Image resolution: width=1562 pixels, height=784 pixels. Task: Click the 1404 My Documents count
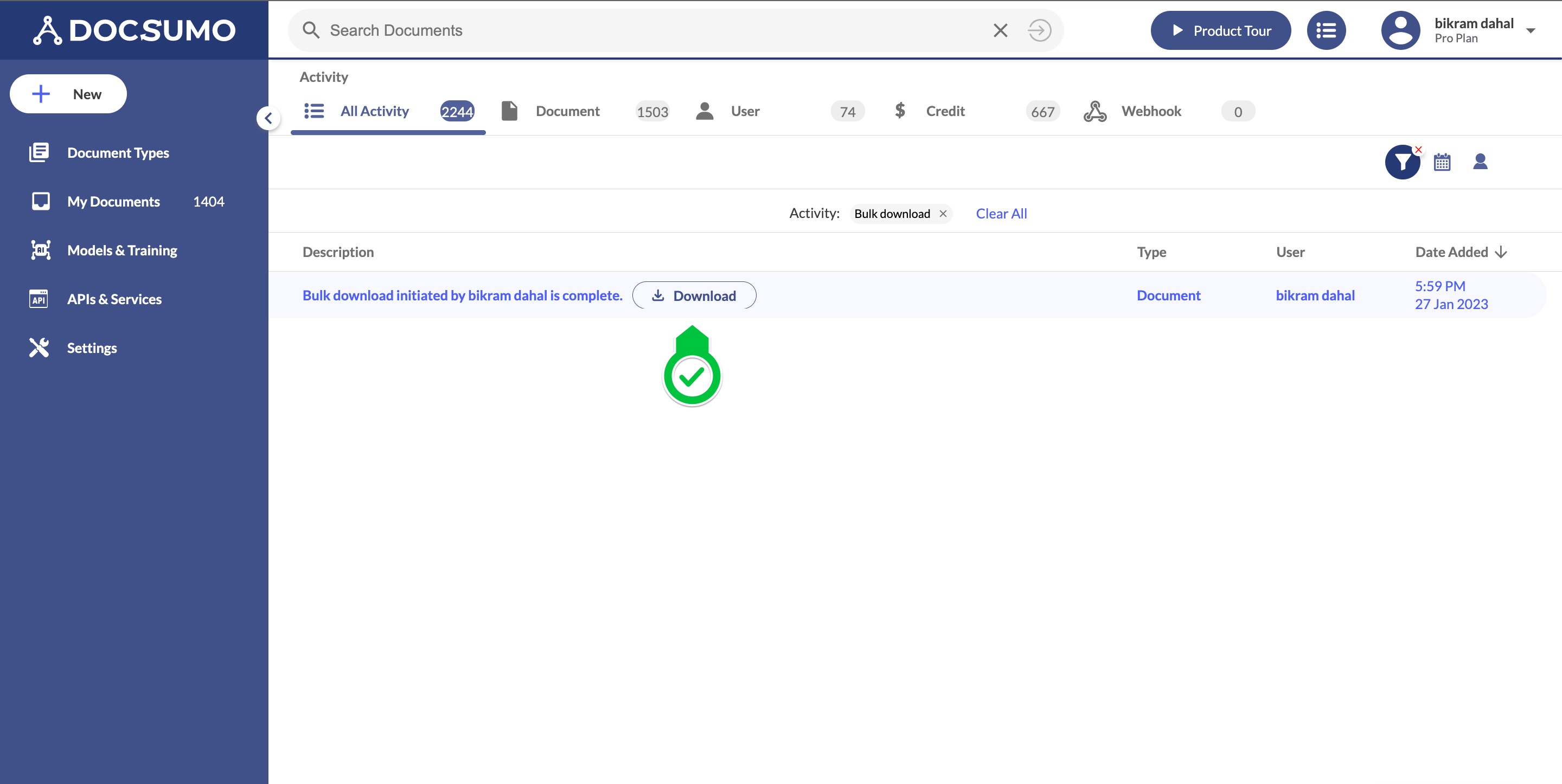pos(209,201)
